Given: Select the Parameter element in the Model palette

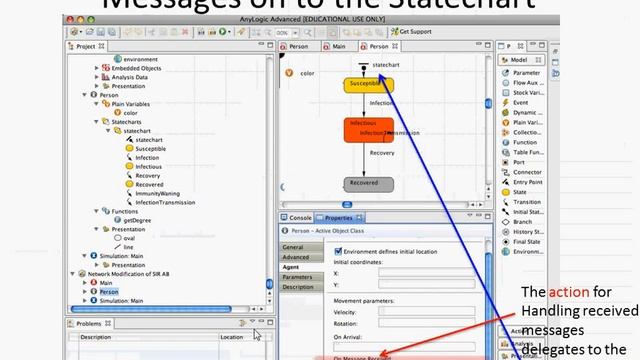Looking at the screenshot, I should point(522,73).
